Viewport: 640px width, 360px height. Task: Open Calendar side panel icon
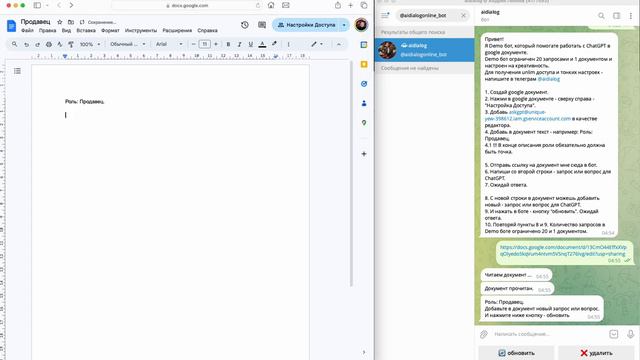pos(364,44)
